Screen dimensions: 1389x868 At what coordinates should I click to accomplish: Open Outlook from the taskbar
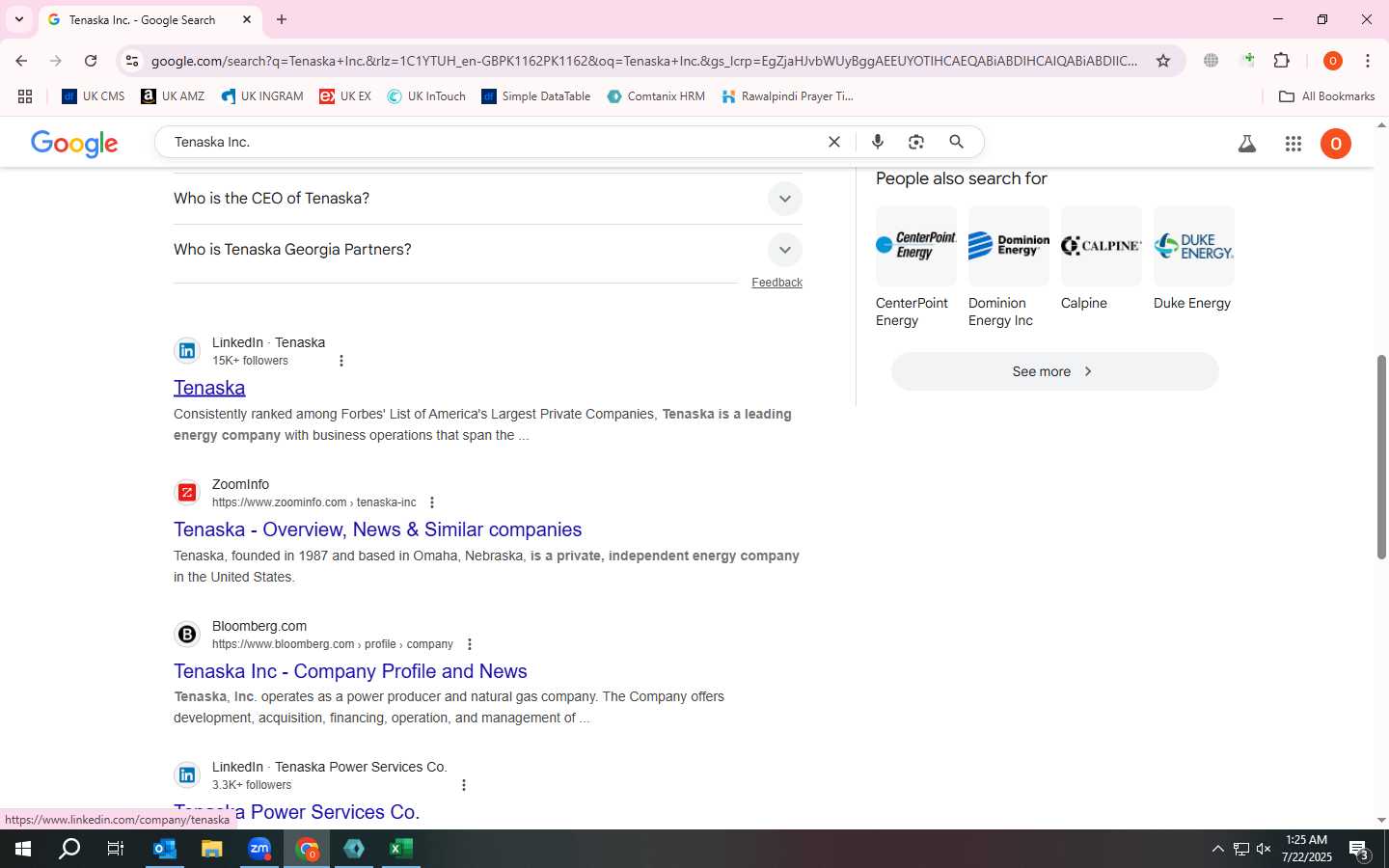165,849
